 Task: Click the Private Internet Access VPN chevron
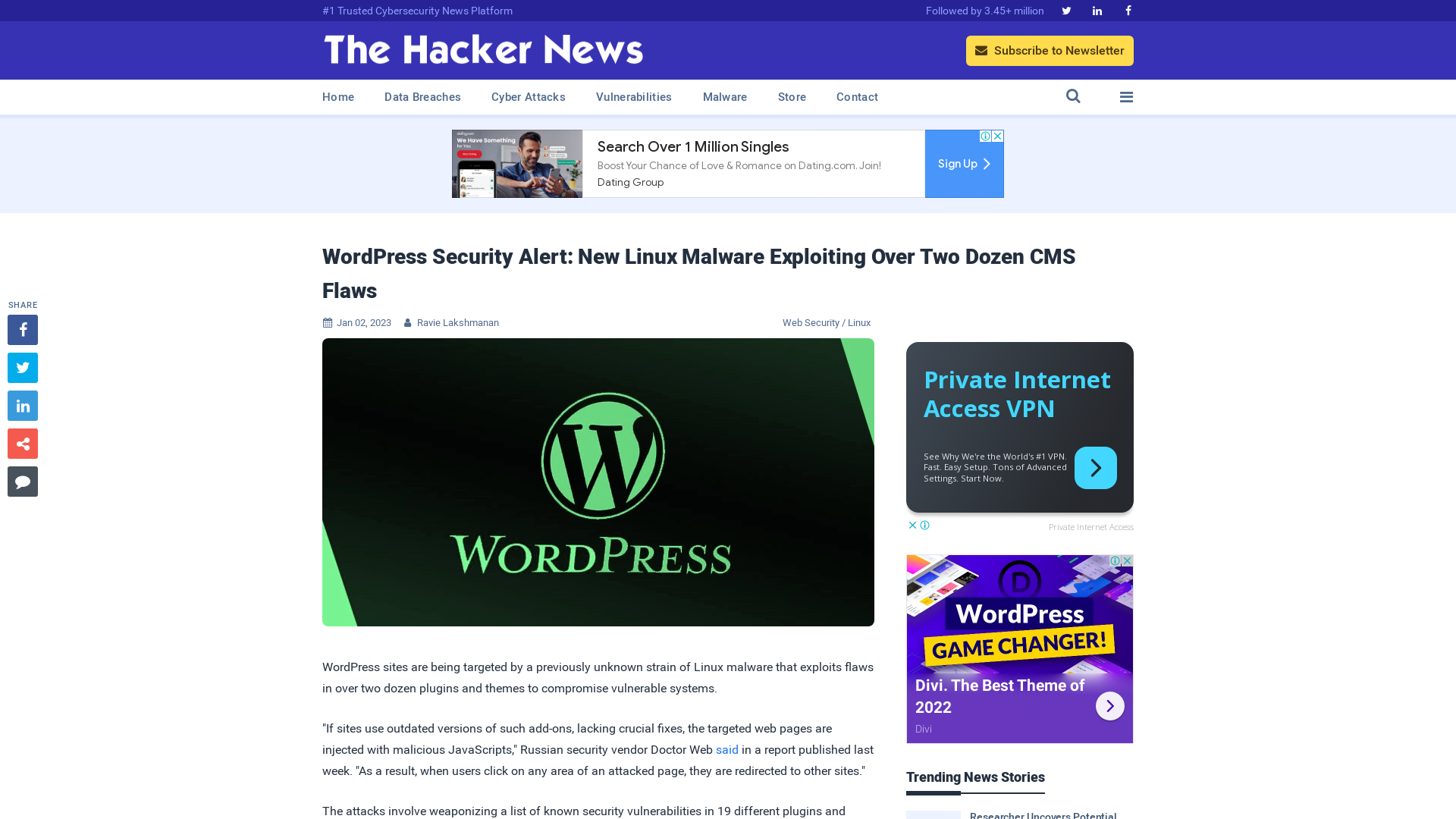[1096, 467]
